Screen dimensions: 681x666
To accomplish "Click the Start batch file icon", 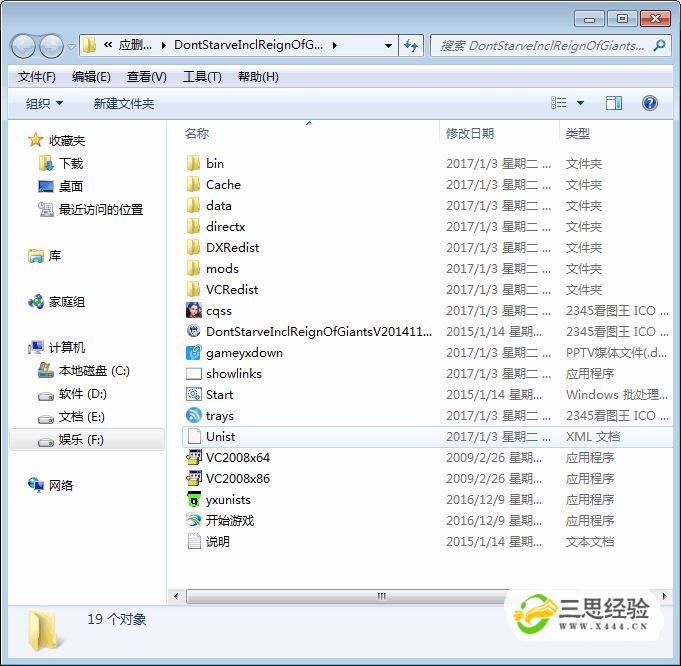I will [194, 394].
